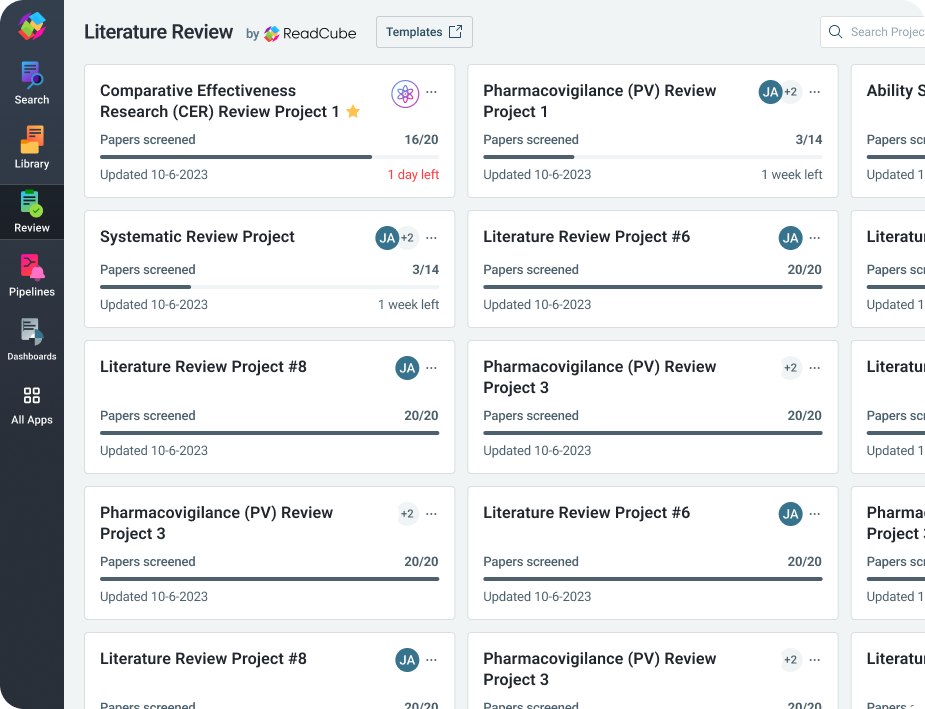The height and width of the screenshot is (709, 925).
Task: Expand the menu for Systematic Review Project
Action: (432, 238)
